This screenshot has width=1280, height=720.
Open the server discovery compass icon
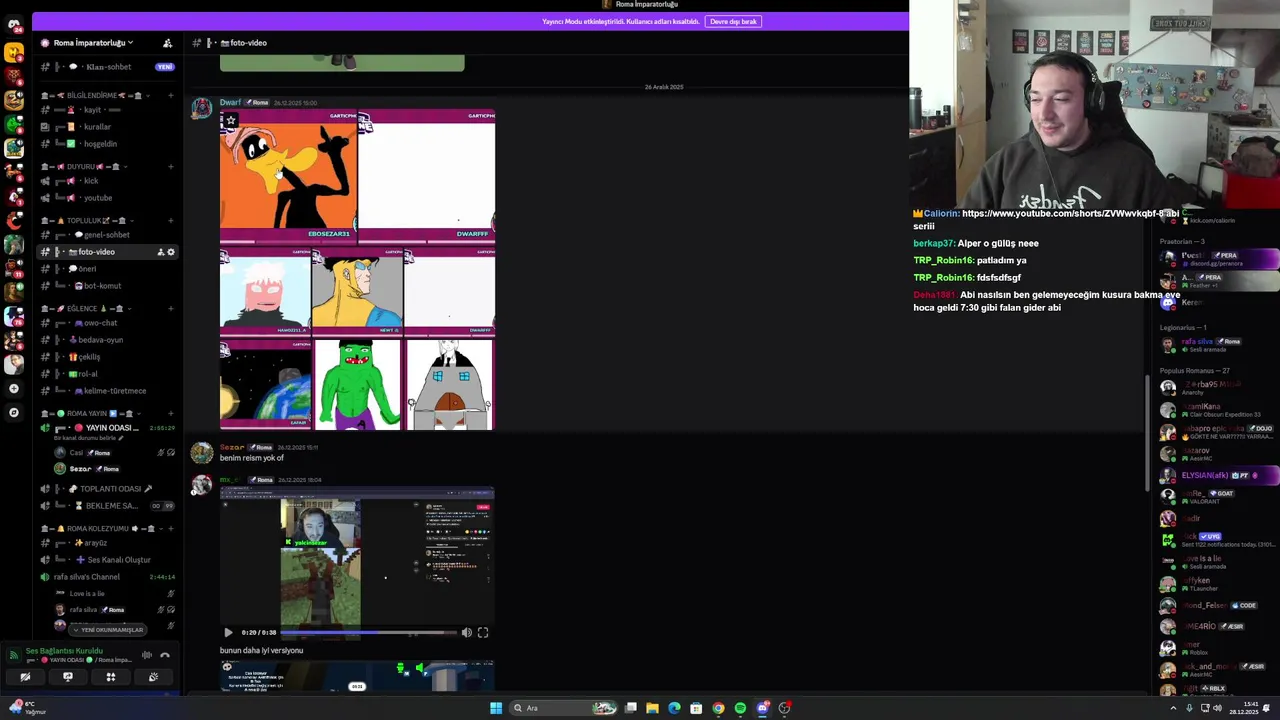[x=14, y=412]
